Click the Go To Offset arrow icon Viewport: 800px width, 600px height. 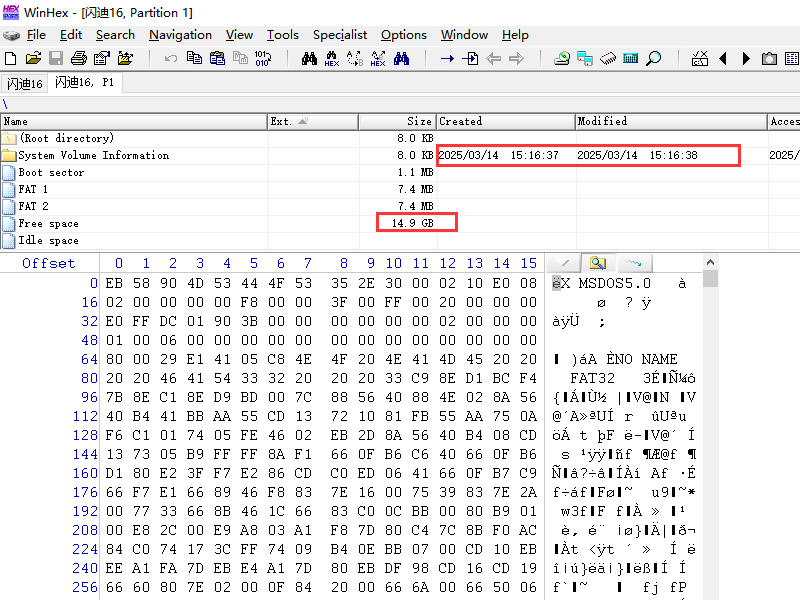pos(447,59)
